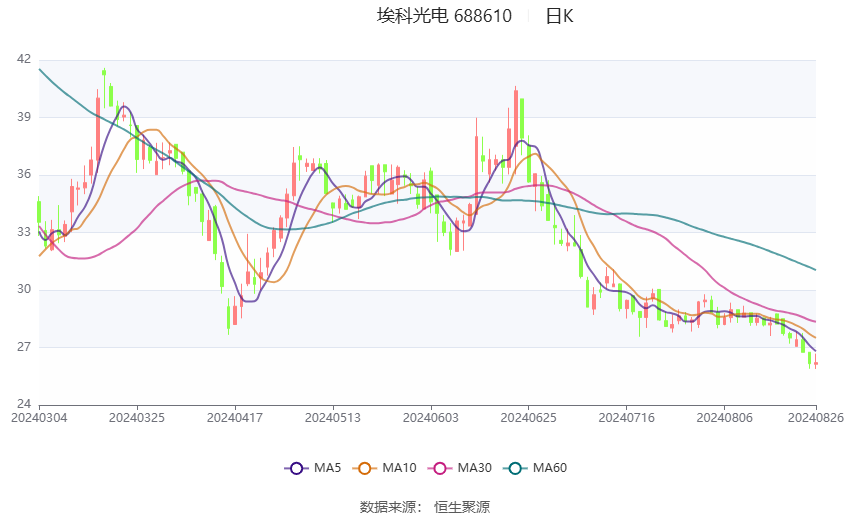Screen dimensions: 850x517
Task: Click the 20240603 date axis label
Action: (430, 418)
